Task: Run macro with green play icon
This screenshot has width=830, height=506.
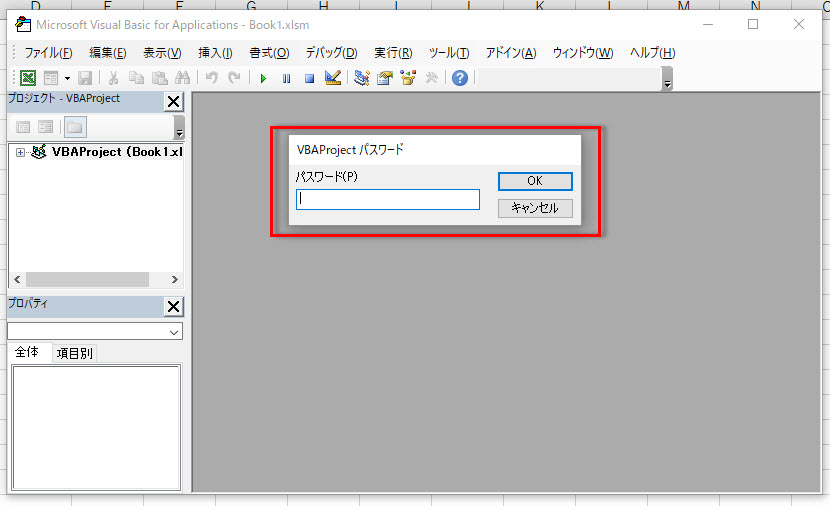Action: (x=263, y=79)
